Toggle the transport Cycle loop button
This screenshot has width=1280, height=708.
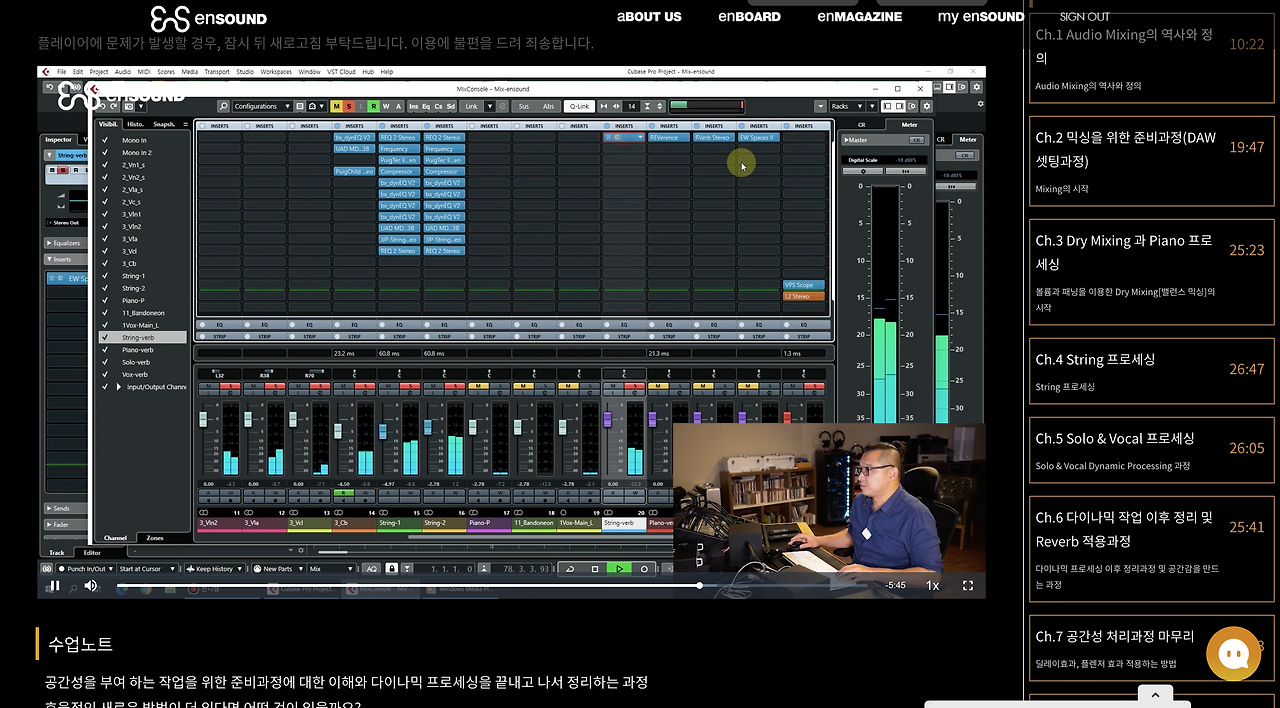coord(570,569)
